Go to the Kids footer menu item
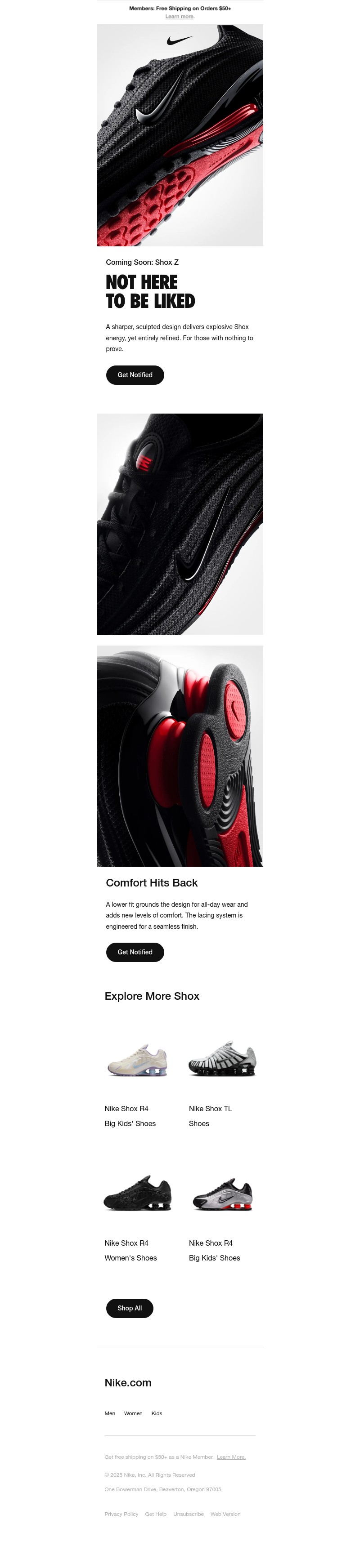The image size is (360, 1568). (157, 1413)
